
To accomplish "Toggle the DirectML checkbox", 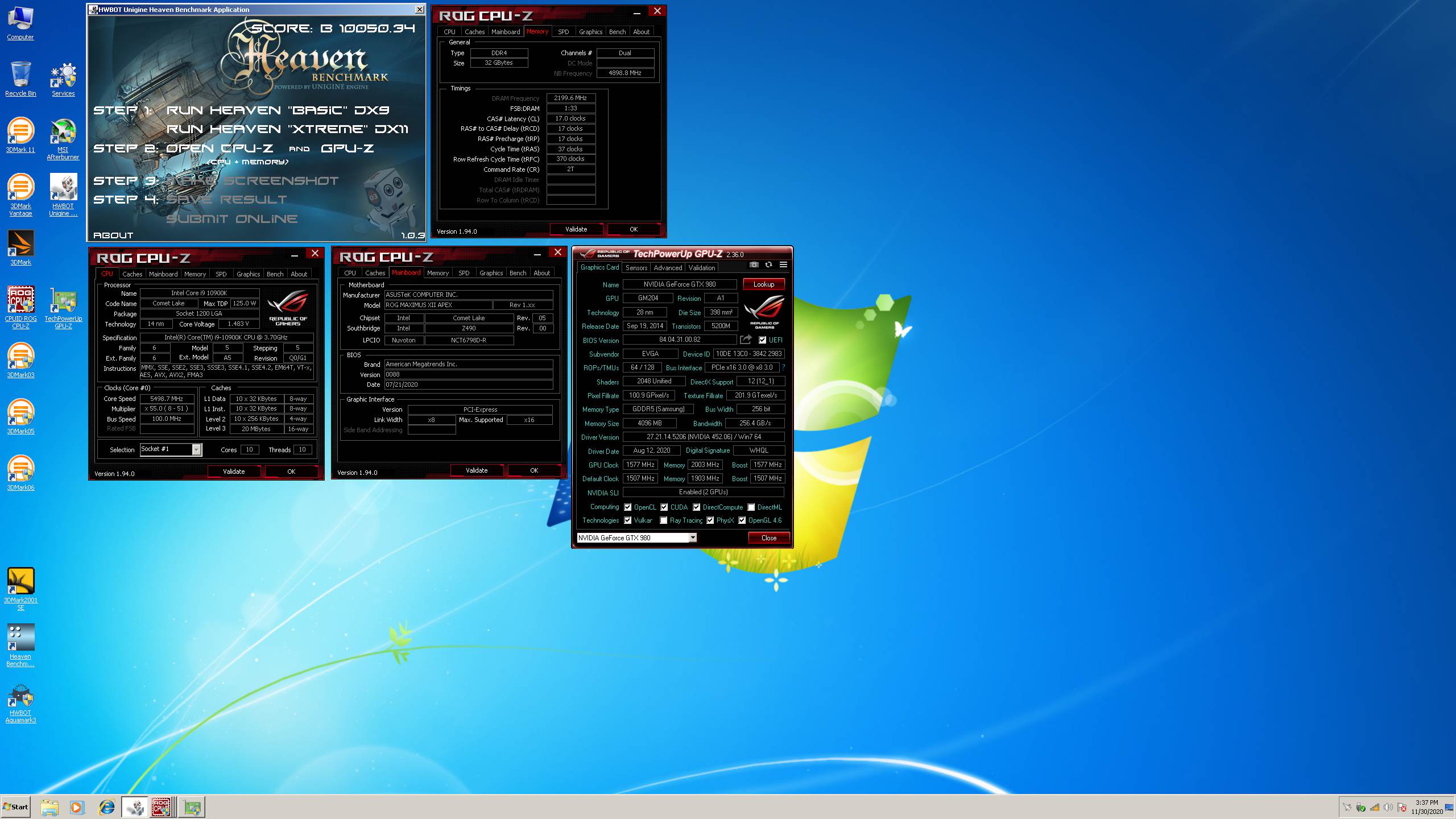I will coord(751,507).
